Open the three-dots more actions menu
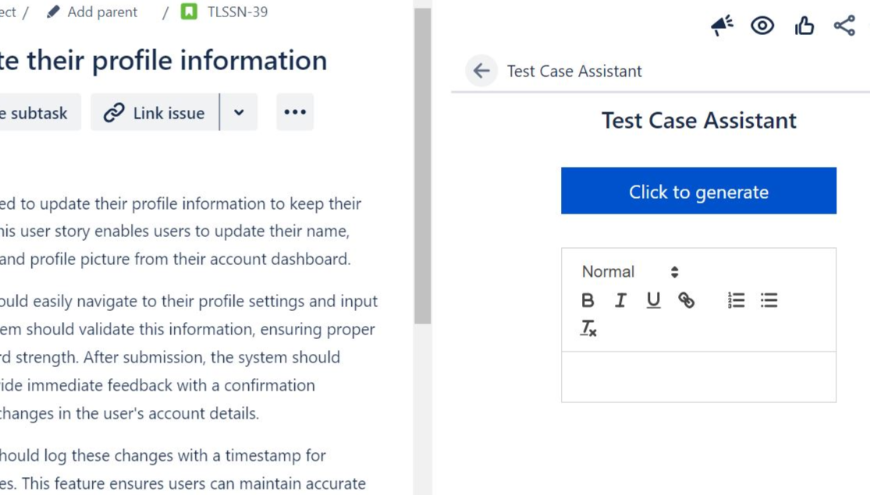This screenshot has width=870, height=495. coord(295,112)
